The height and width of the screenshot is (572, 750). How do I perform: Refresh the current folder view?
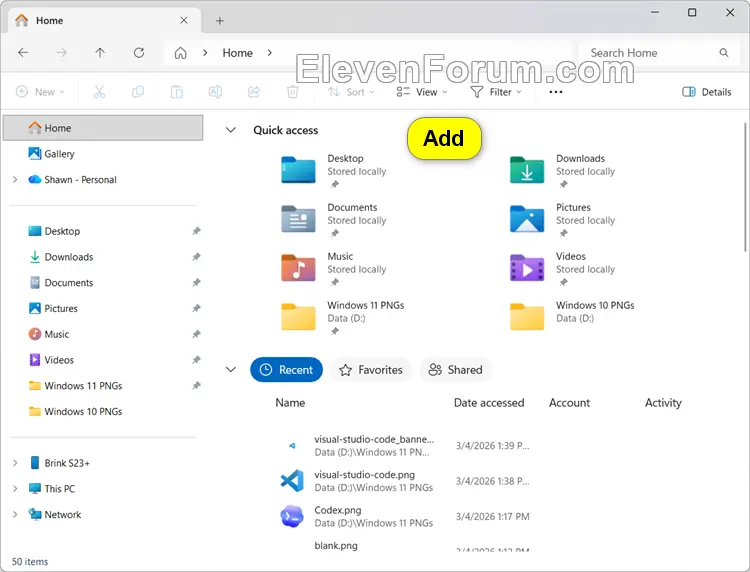[x=139, y=53]
